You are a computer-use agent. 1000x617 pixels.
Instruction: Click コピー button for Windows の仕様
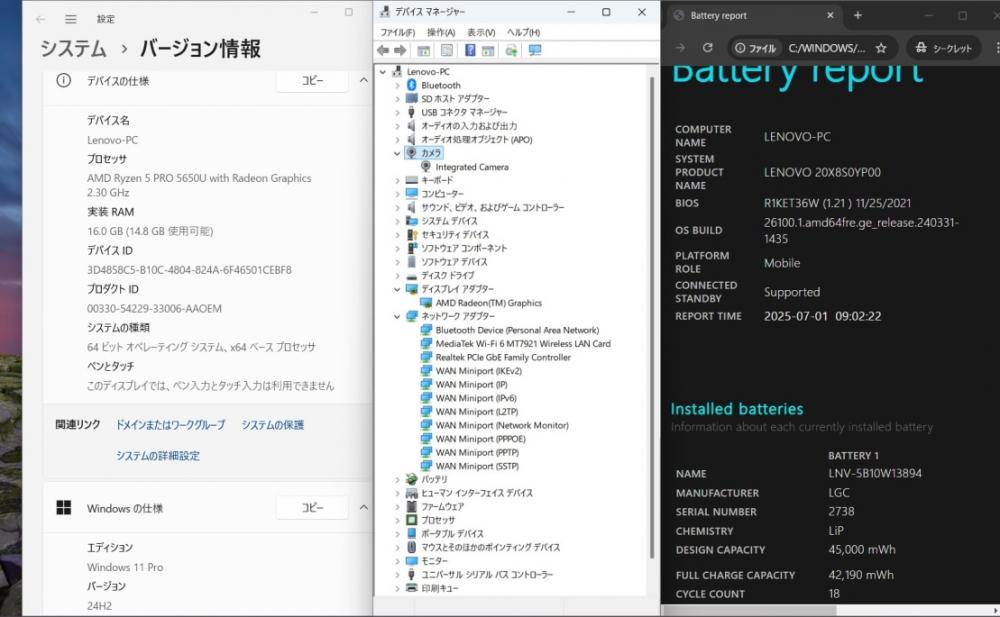[312, 508]
